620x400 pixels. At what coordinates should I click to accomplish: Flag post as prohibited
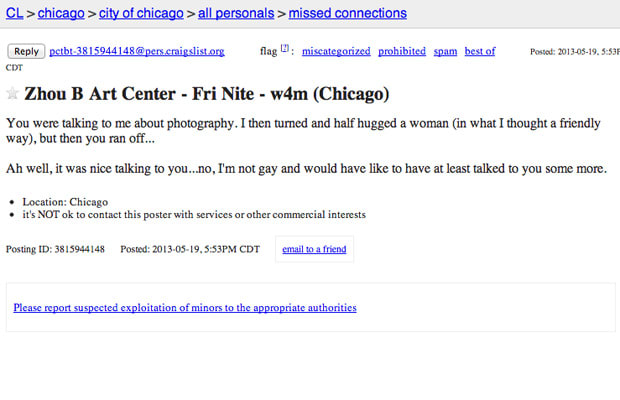[402, 51]
